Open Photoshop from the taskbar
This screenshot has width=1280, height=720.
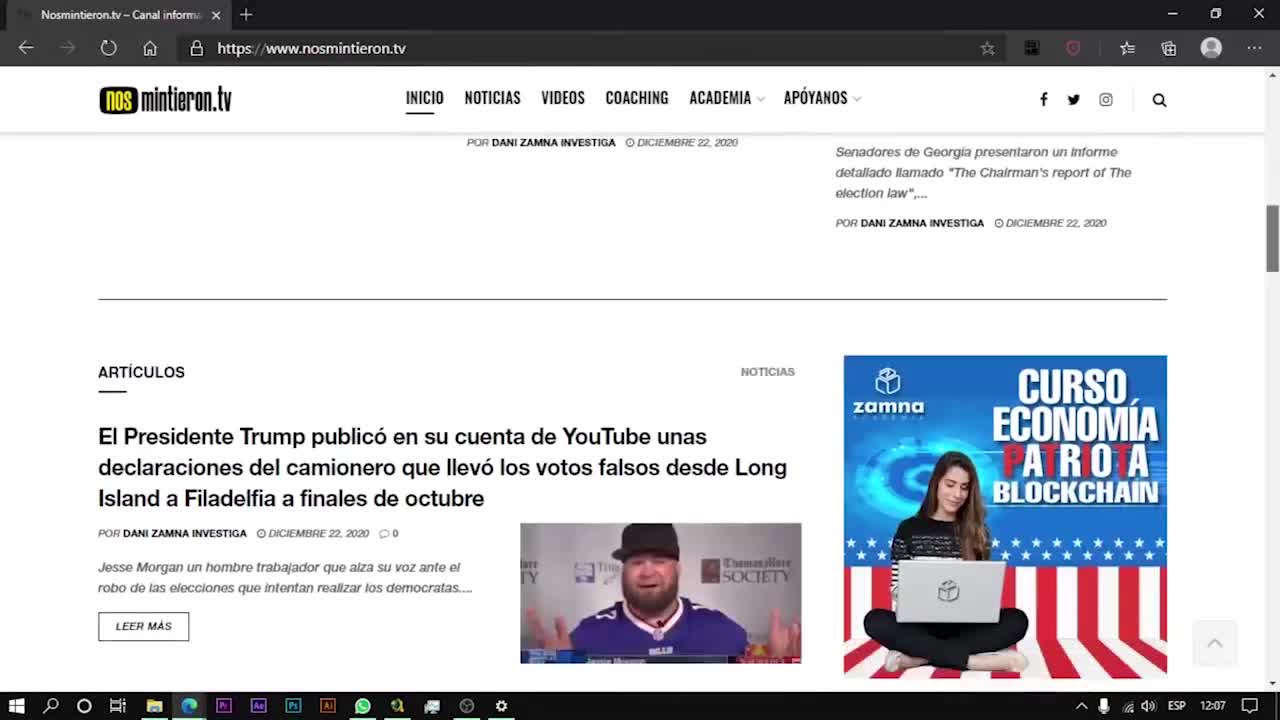click(293, 705)
